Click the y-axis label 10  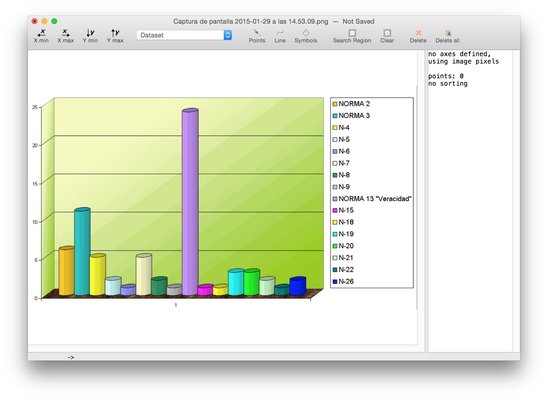pos(35,222)
